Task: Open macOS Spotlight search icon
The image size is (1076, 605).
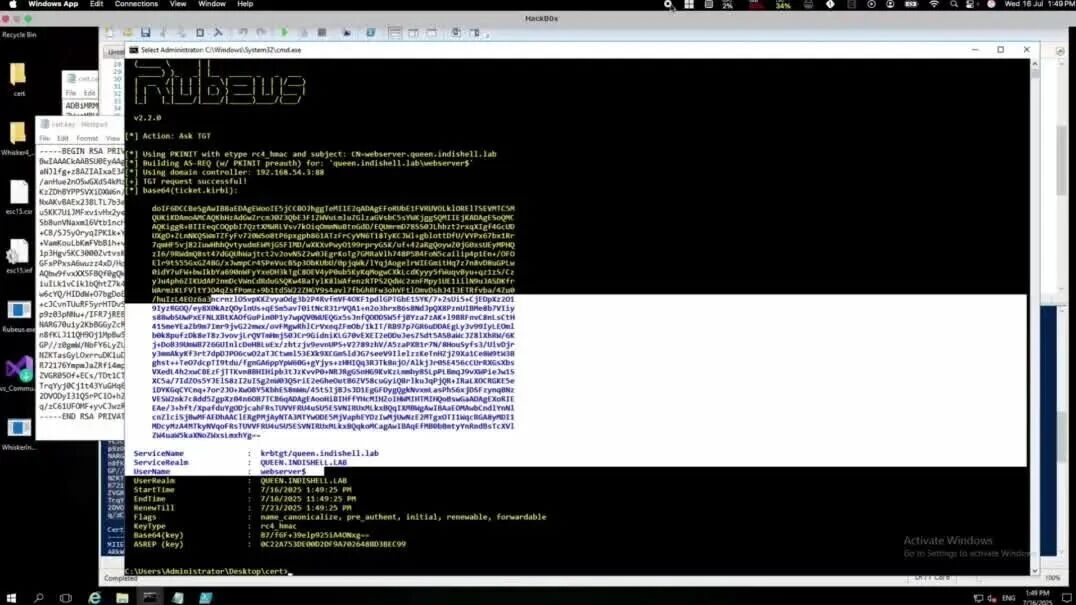Action: click(954, 4)
